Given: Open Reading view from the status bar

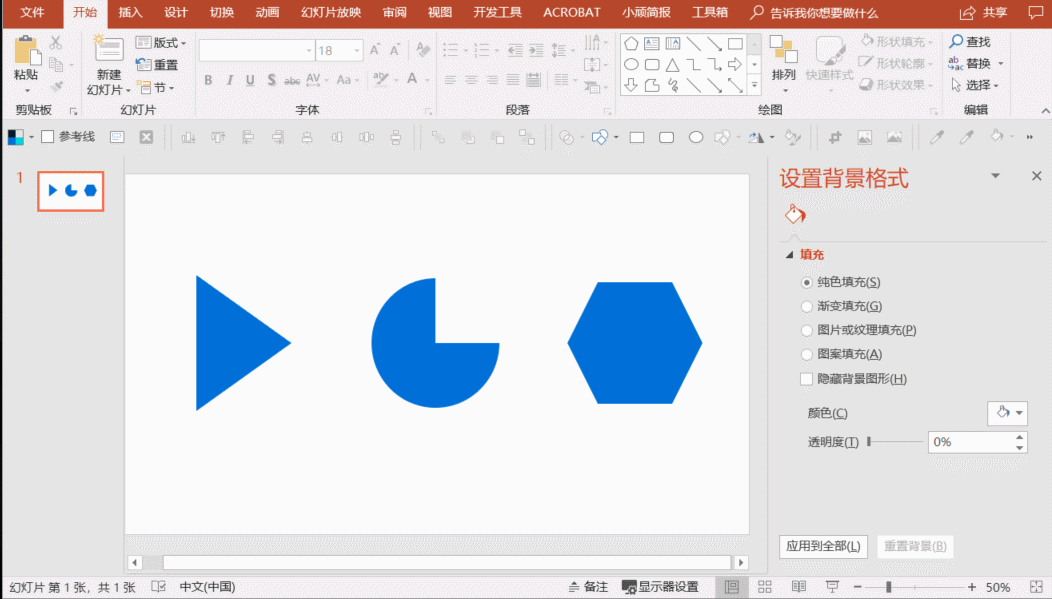Looking at the screenshot, I should click(x=799, y=587).
